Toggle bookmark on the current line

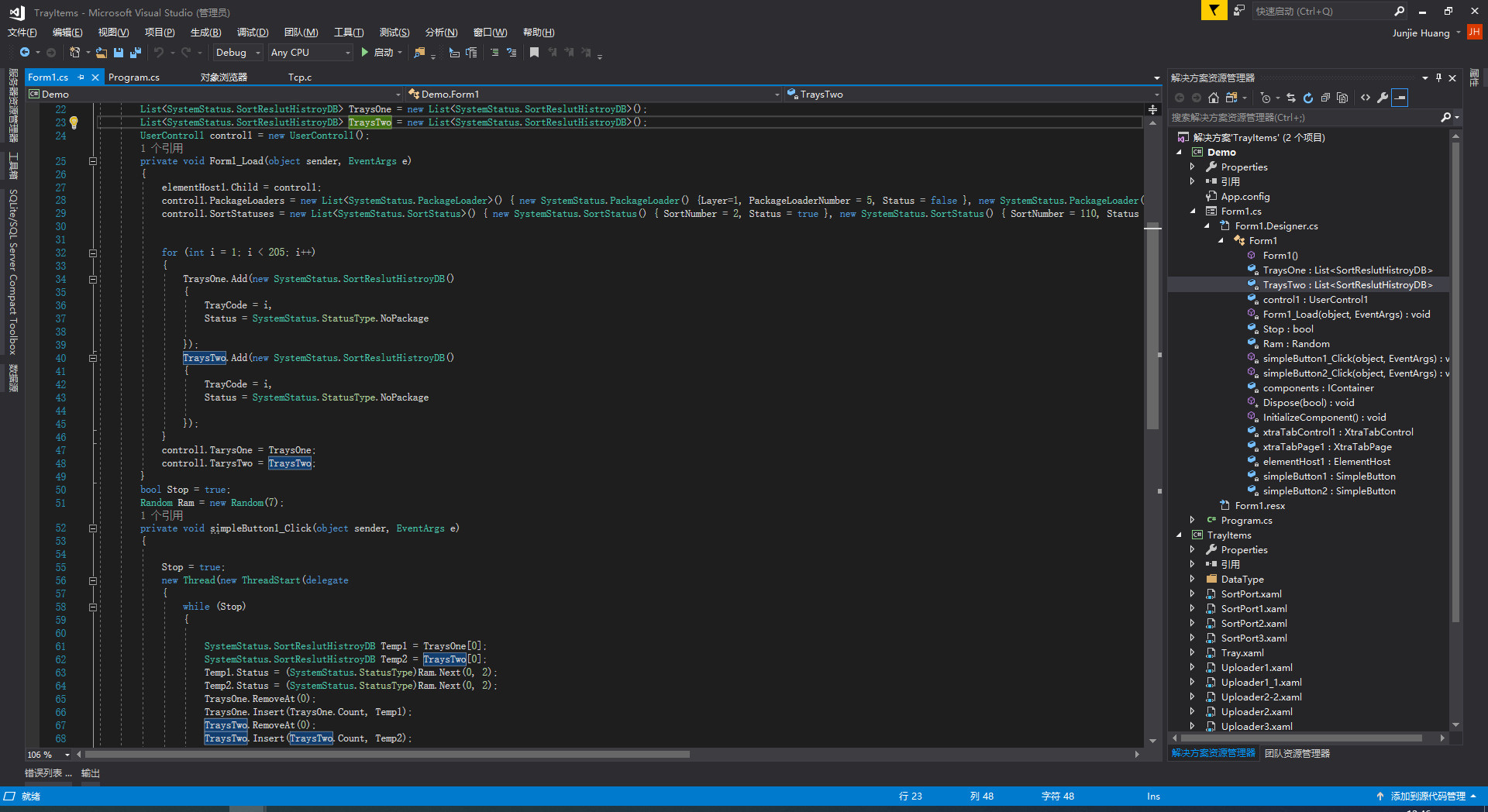(534, 53)
